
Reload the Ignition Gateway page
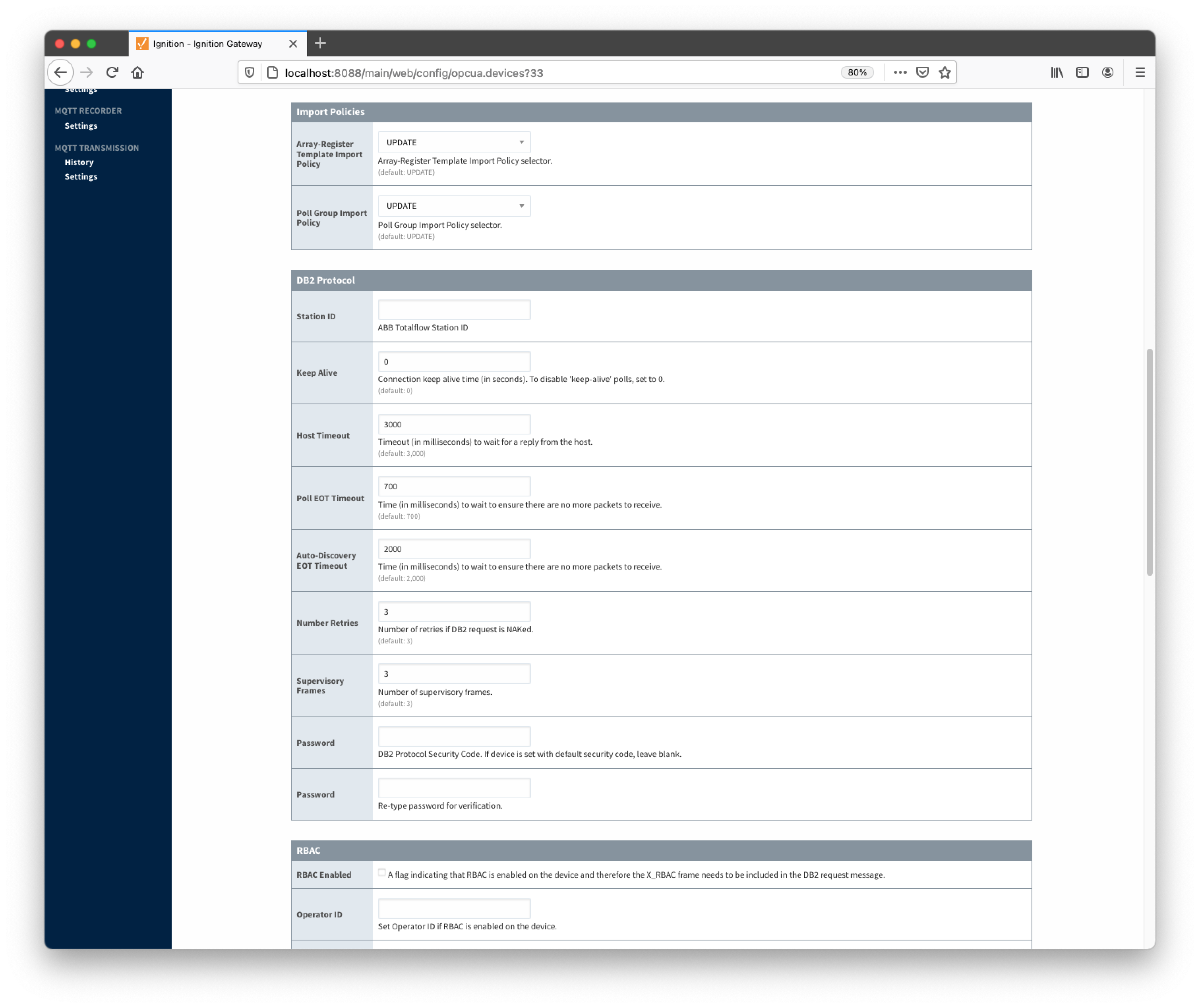point(112,73)
